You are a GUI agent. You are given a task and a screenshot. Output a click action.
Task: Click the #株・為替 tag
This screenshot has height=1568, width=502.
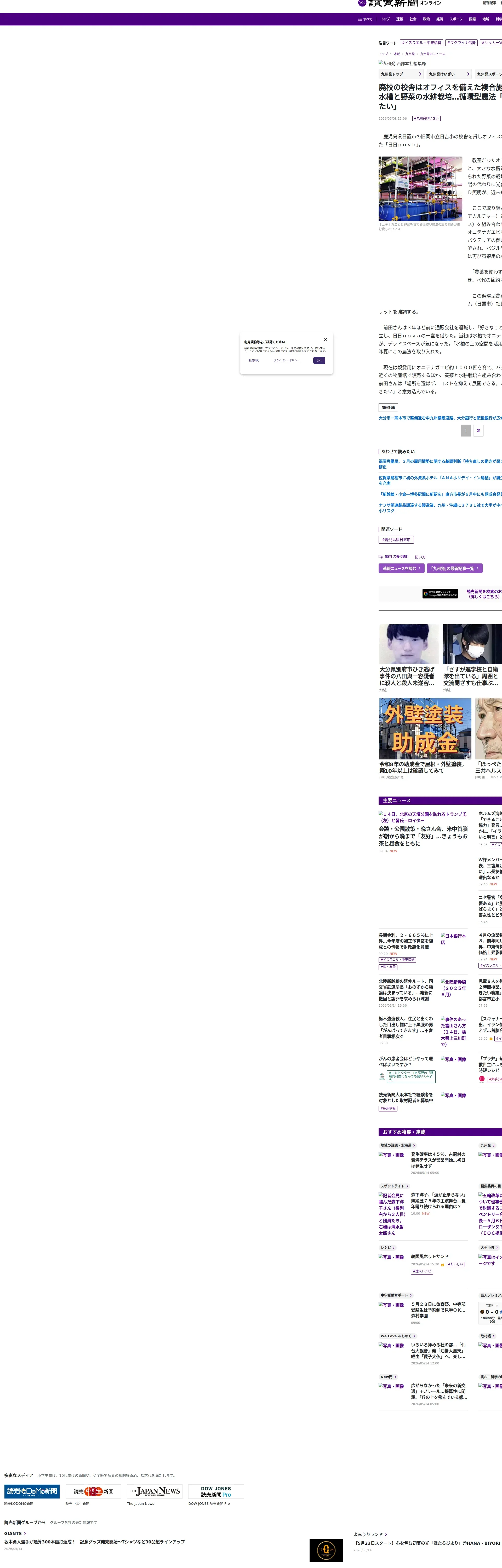[x=388, y=967]
